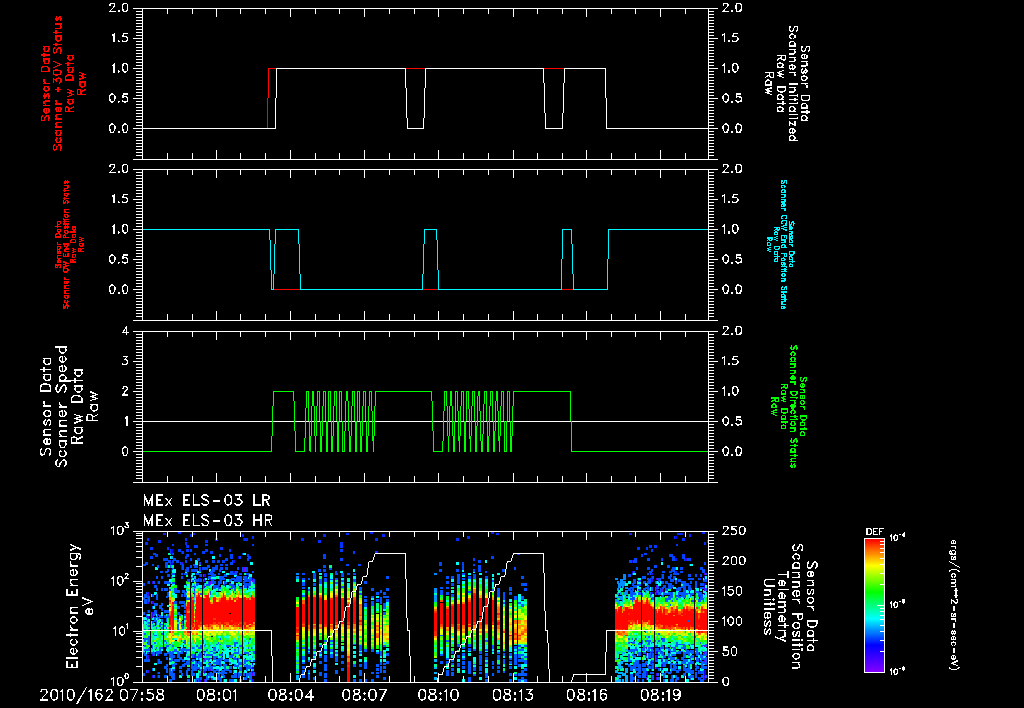Click the green "Scanner Direction Status" axis title
The width and height of the screenshot is (1024, 708).
793,406
